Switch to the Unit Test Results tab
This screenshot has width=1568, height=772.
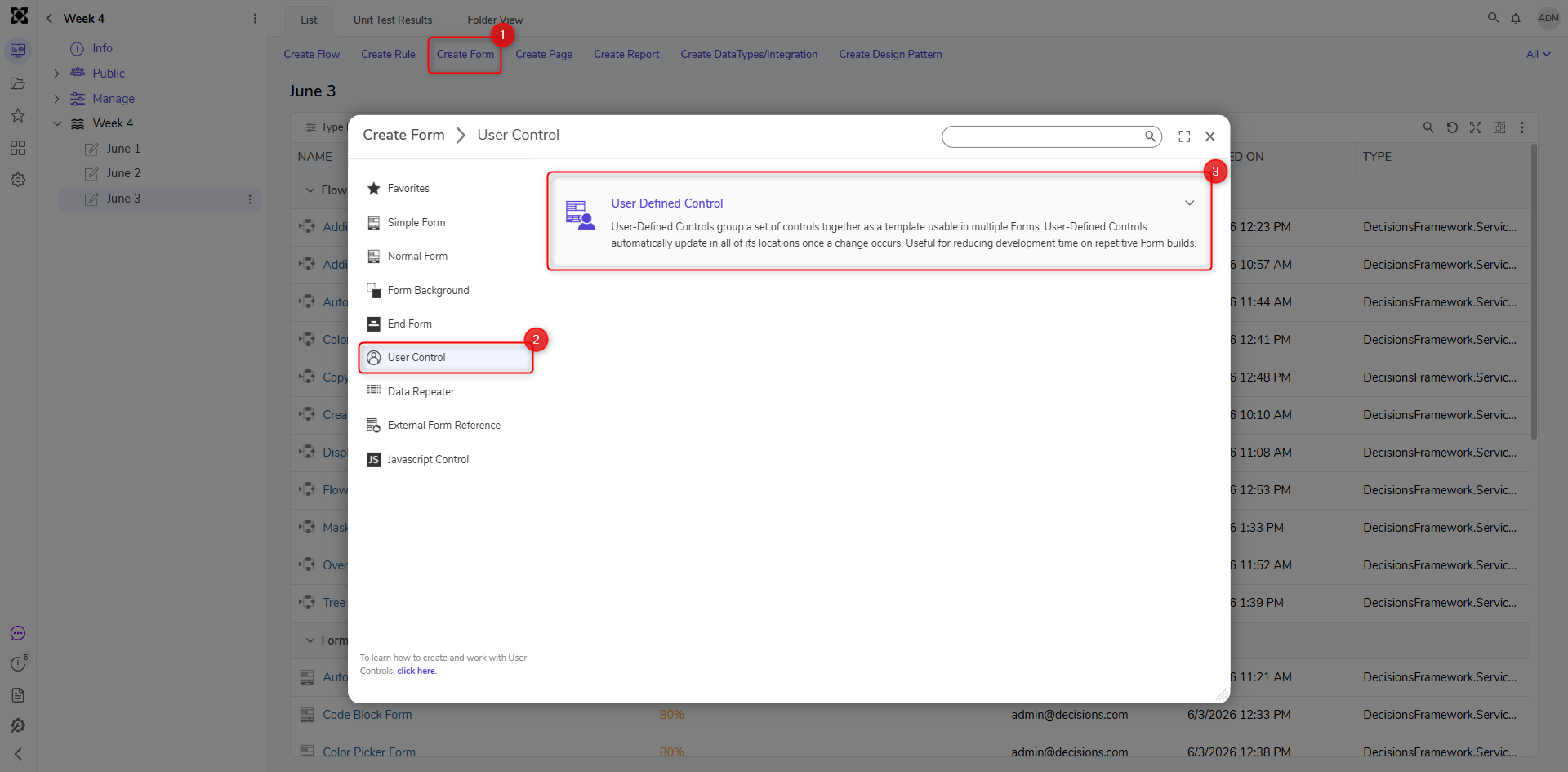coord(393,20)
